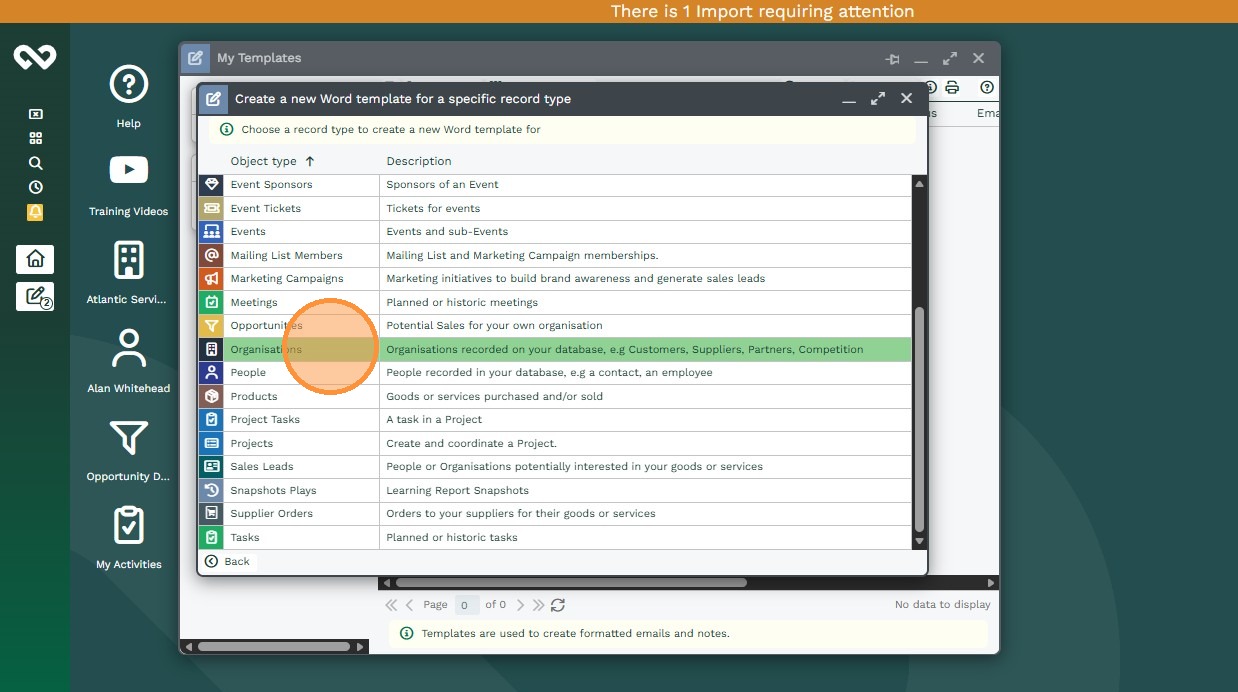Close the Create a new Word template dialog
This screenshot has width=1238, height=692.
(906, 98)
